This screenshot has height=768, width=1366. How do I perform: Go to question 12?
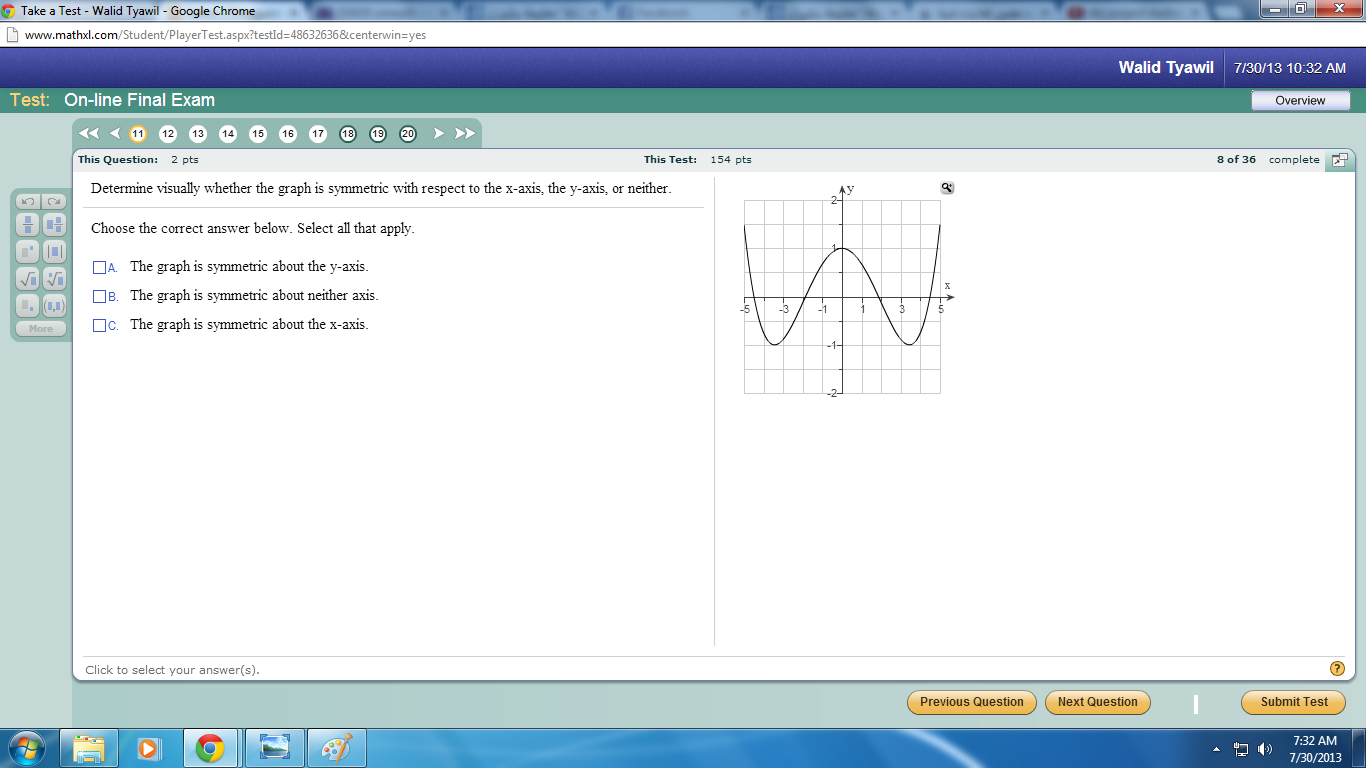[x=168, y=134]
